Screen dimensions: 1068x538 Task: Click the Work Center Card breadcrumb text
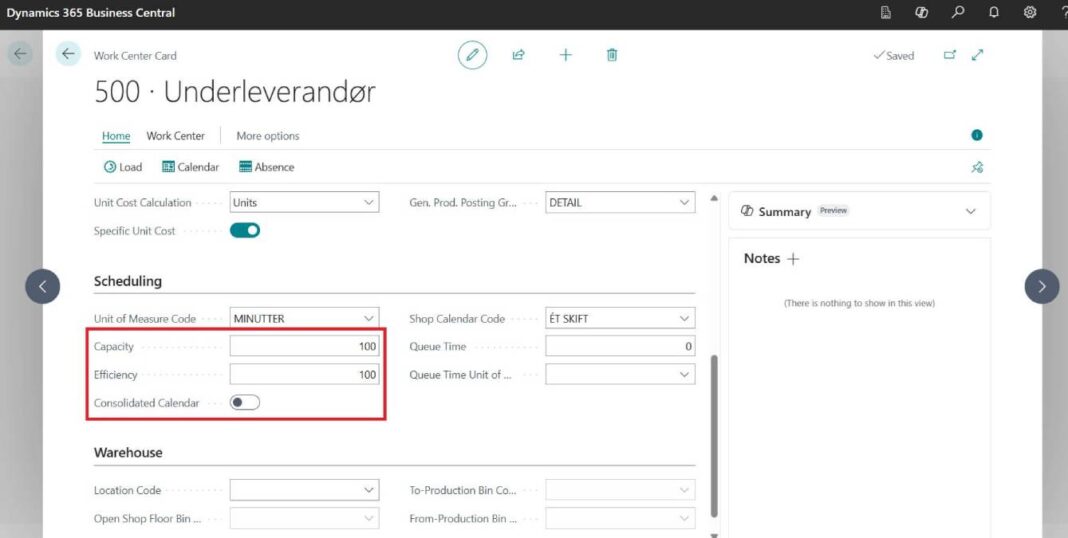(x=135, y=56)
